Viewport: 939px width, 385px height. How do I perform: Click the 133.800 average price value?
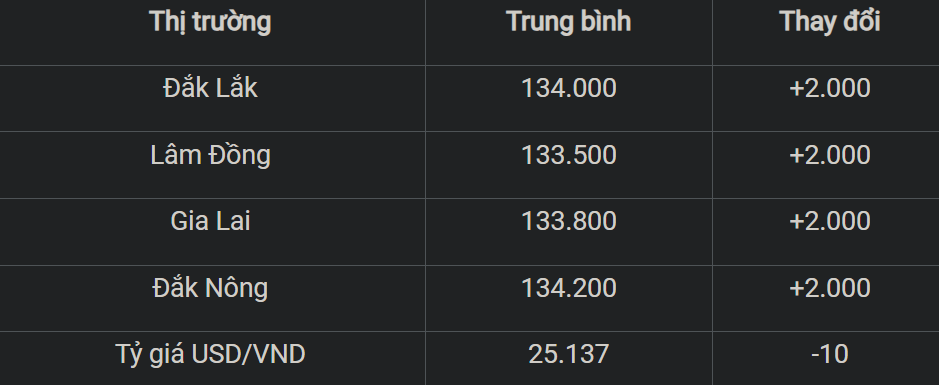[x=568, y=221]
